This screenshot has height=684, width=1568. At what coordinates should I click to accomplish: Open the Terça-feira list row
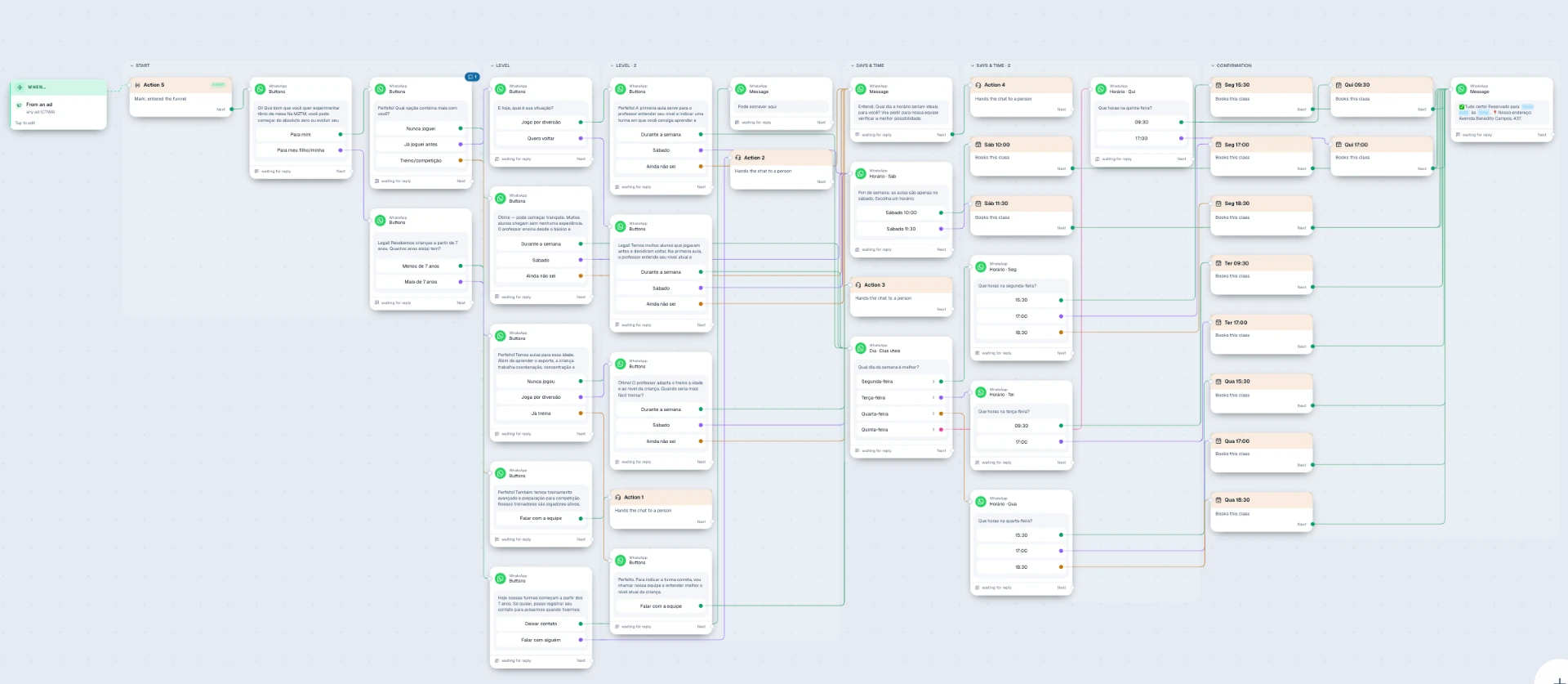click(x=902, y=398)
